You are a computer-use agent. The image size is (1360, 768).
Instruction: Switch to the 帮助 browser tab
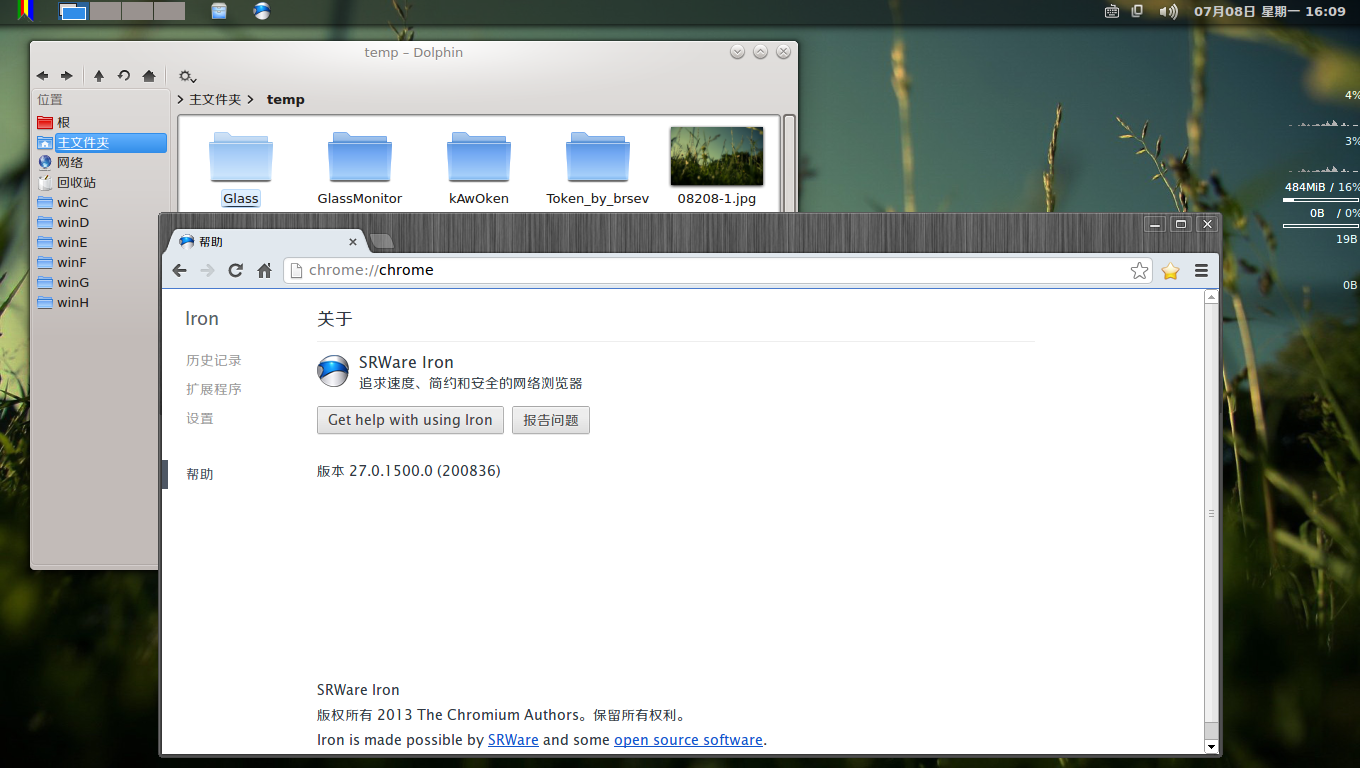pos(265,242)
